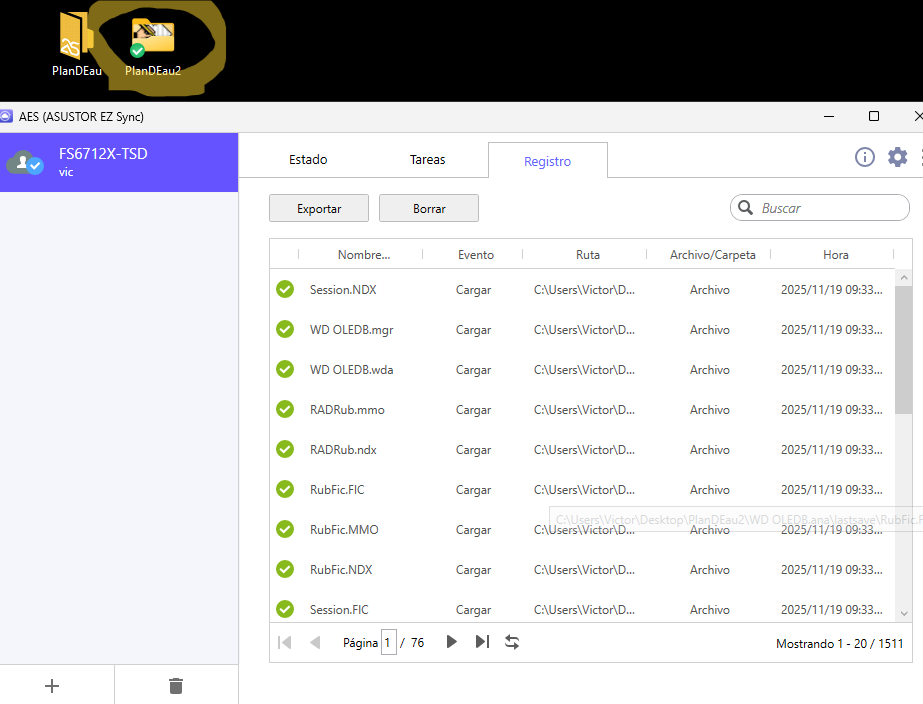The image size is (923, 704).
Task: Click the Borrar button
Action: point(429,209)
